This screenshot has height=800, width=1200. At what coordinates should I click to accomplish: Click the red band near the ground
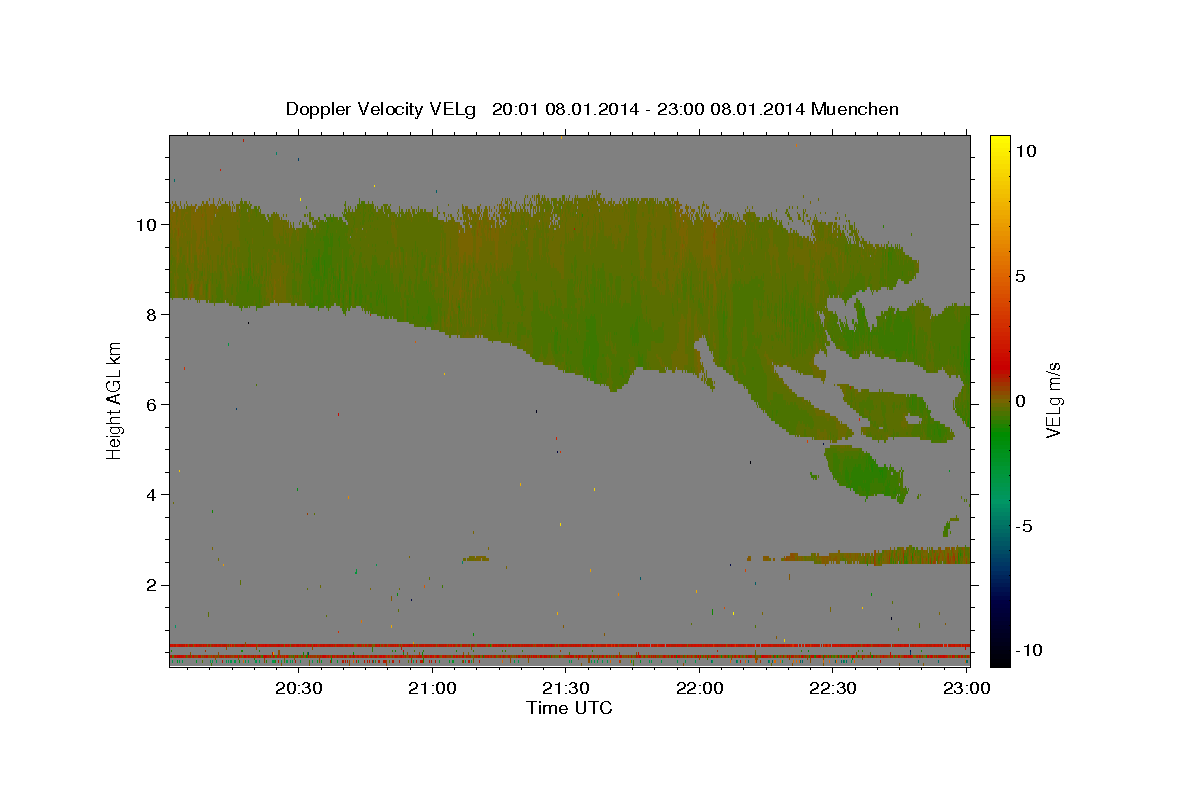tap(570, 645)
